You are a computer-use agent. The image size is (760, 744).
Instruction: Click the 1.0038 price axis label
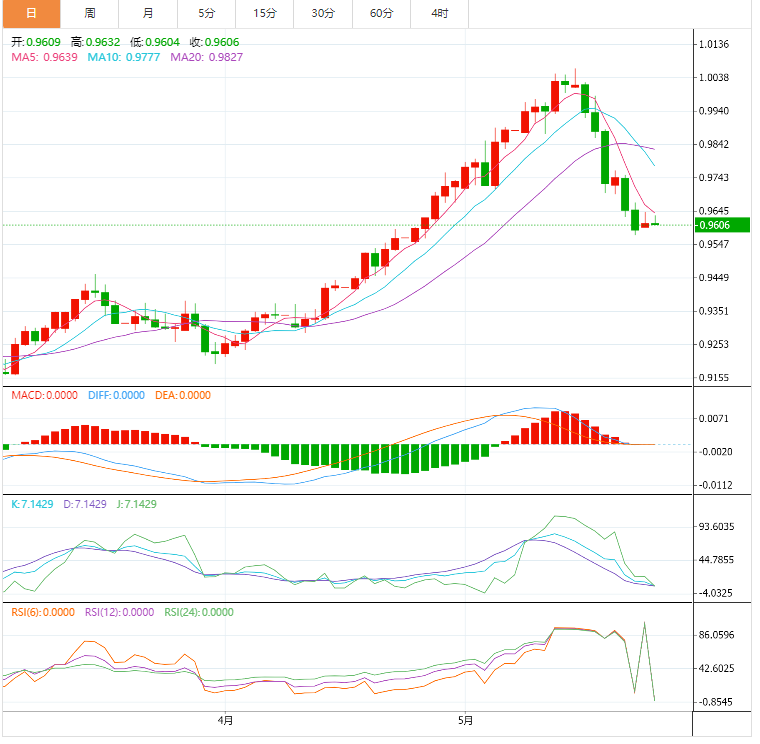714,78
